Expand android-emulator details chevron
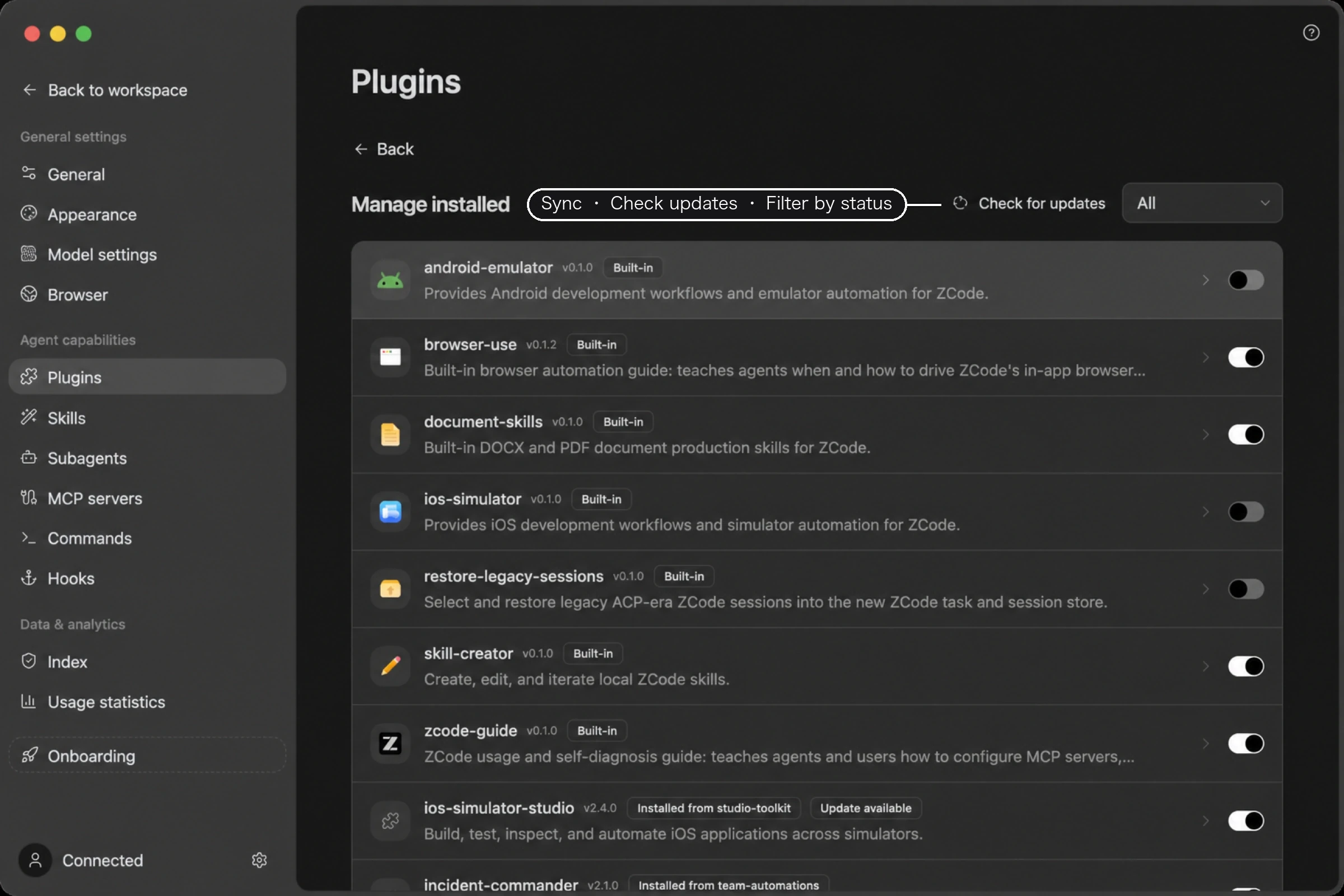The width and height of the screenshot is (1344, 896). (x=1206, y=280)
